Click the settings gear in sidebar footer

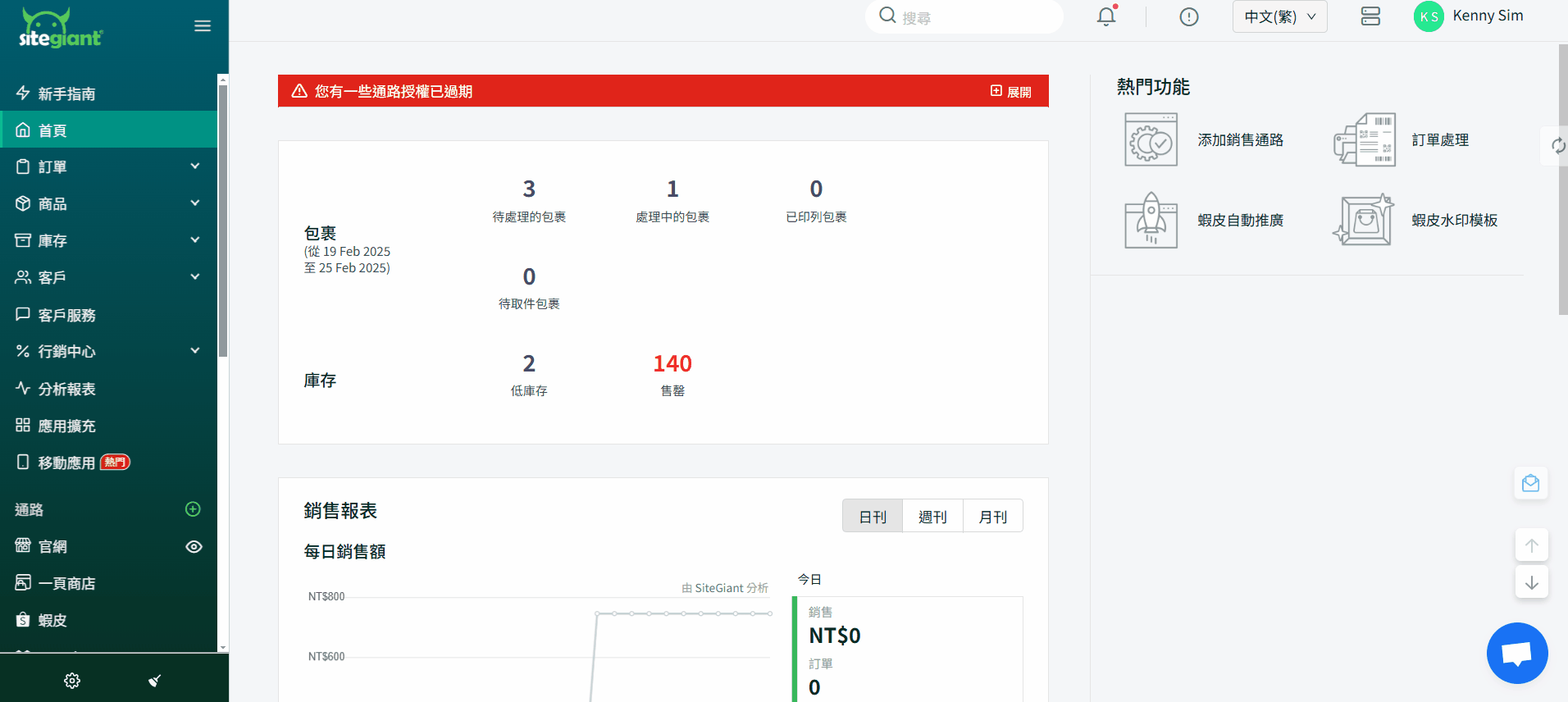click(x=72, y=681)
